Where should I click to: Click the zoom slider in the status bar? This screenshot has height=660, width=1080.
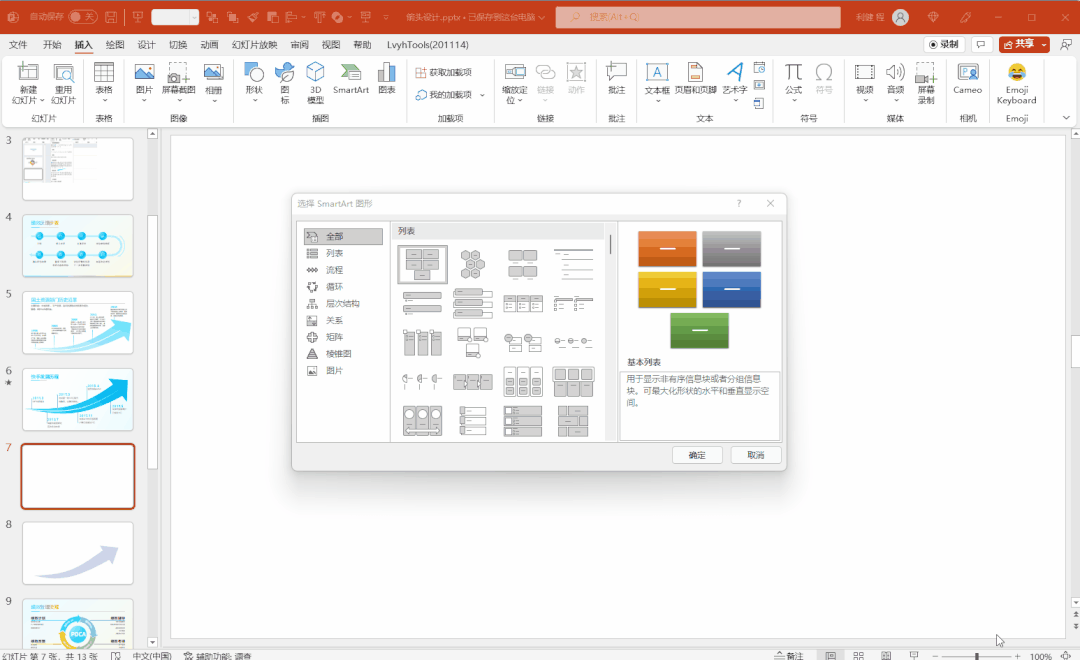[976, 656]
